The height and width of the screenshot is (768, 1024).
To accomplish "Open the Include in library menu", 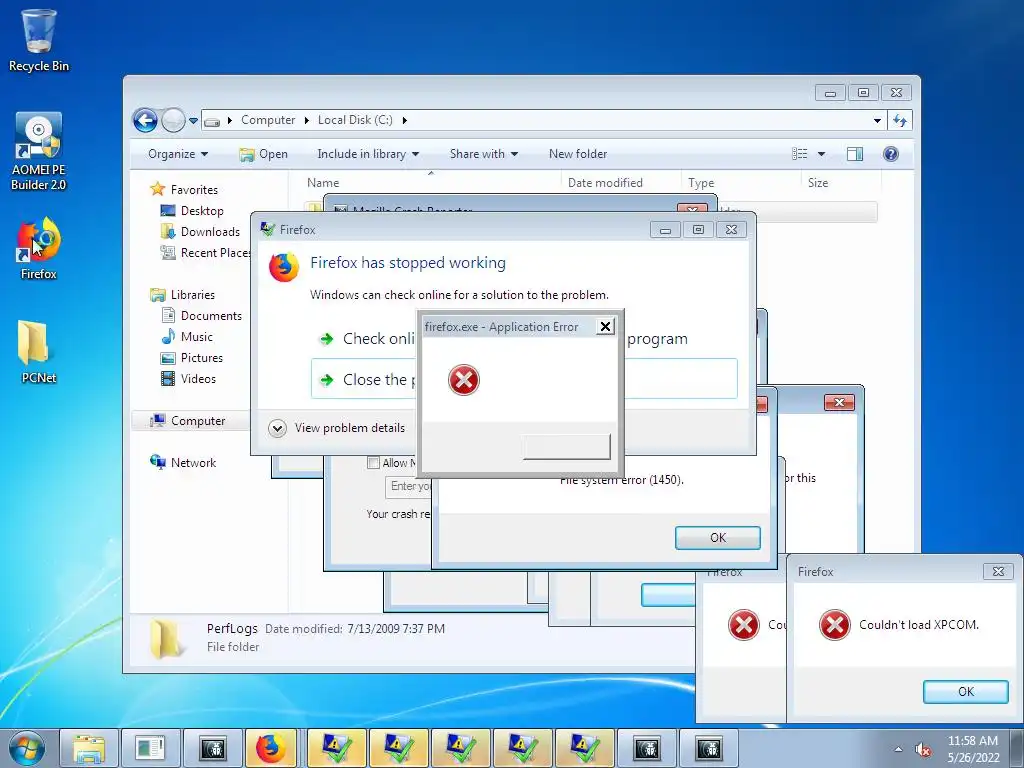I will pyautogui.click(x=368, y=154).
